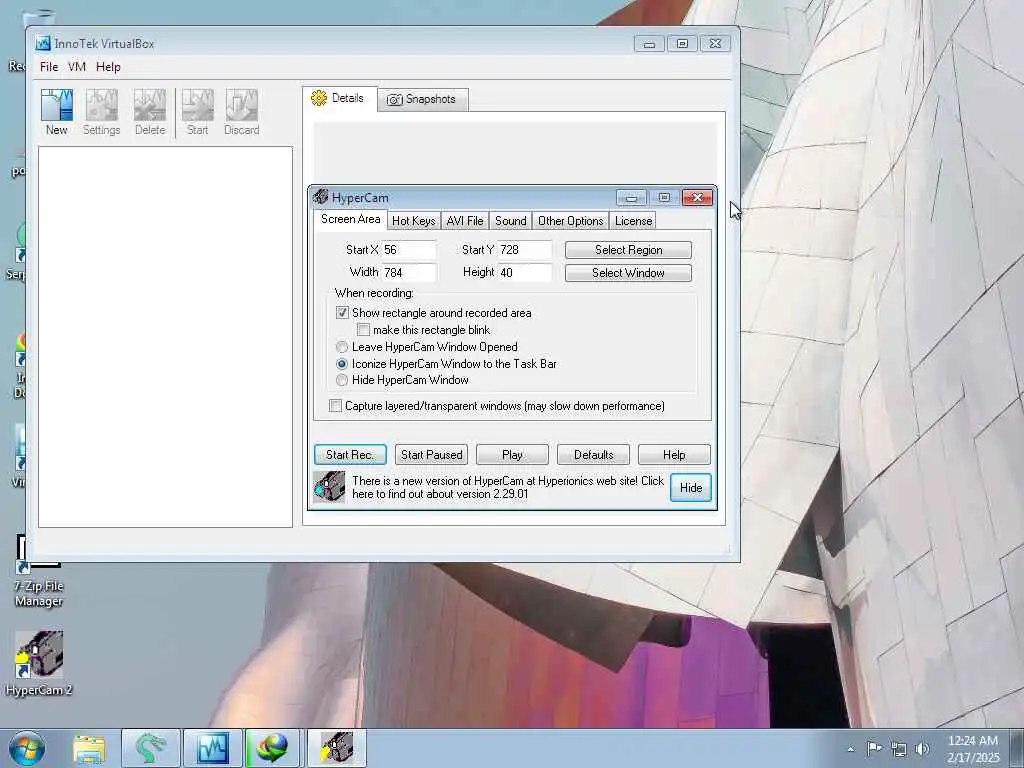Click the HyperCam camera icon in update notice
The image size is (1024, 768).
pyautogui.click(x=329, y=487)
